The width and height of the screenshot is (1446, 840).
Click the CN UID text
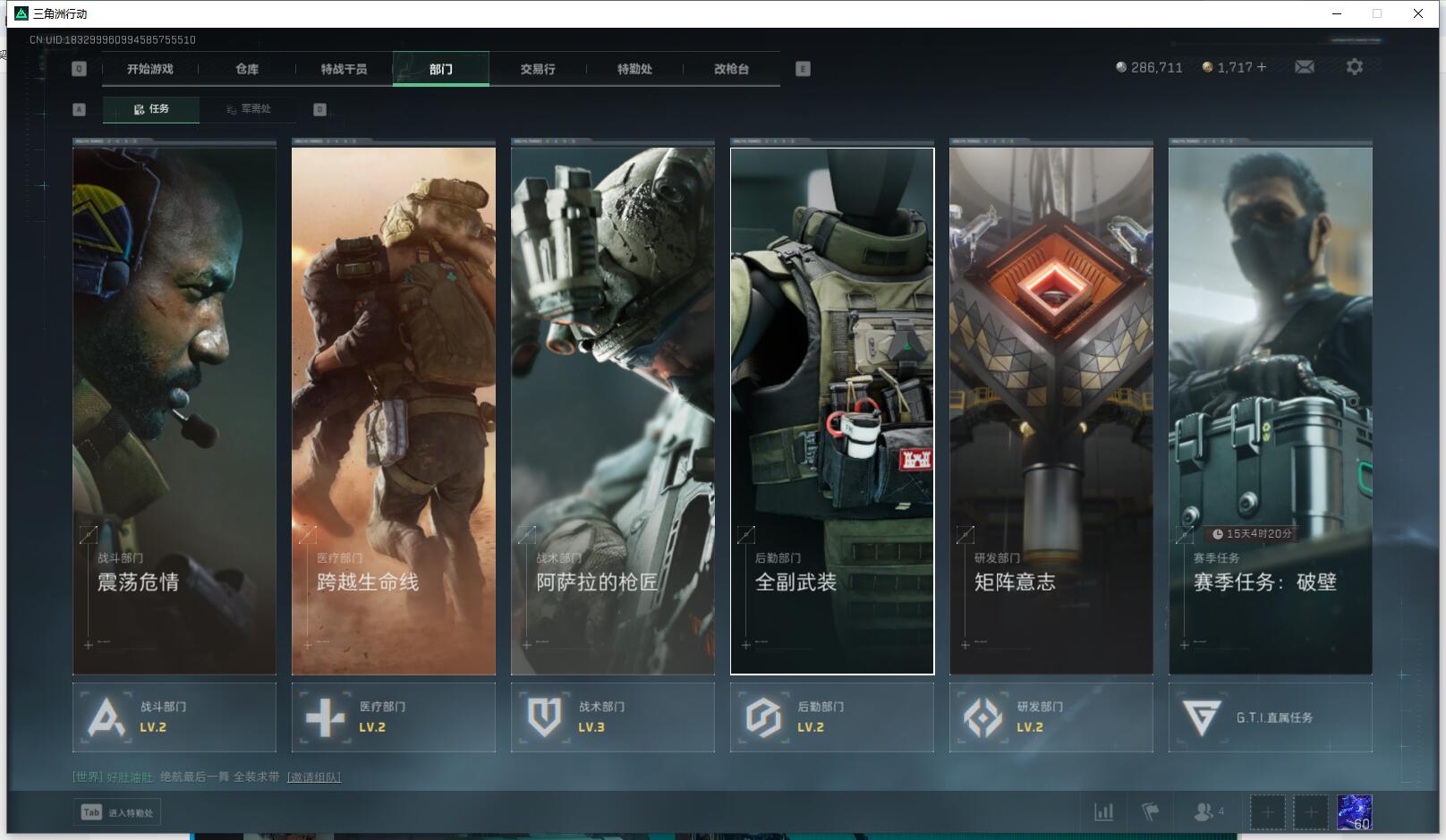(113, 39)
